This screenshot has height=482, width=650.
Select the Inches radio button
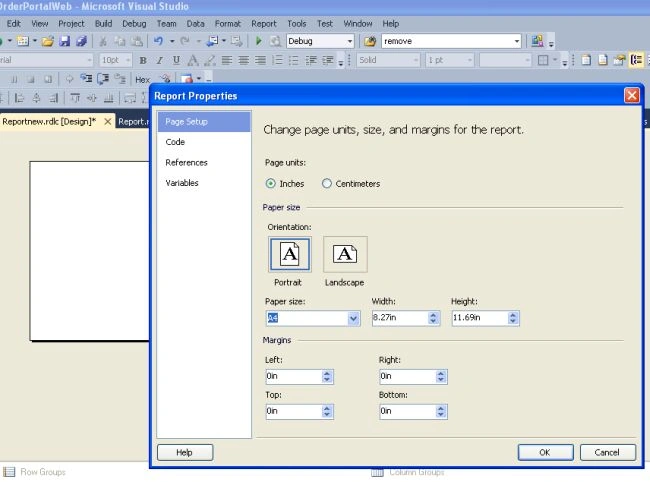(x=270, y=184)
